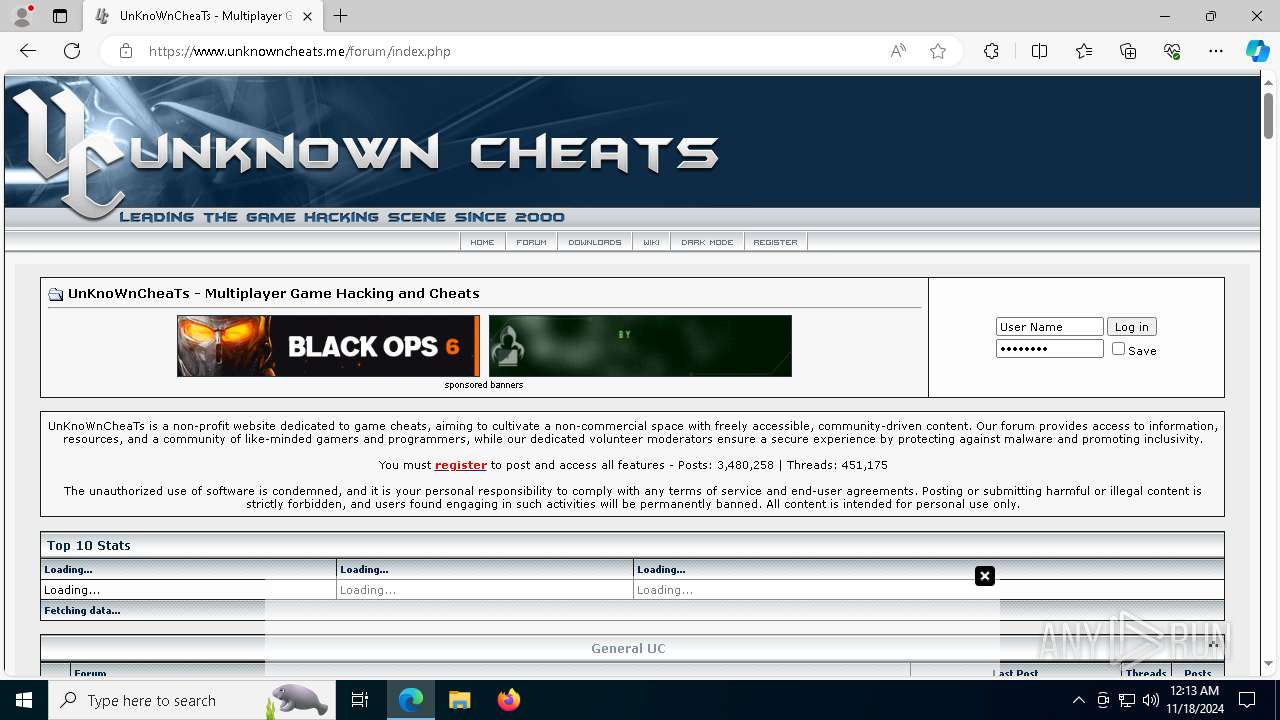Image resolution: width=1280 pixels, height=720 pixels.
Task: Open Read Aloud icon in address bar
Action: pyautogui.click(x=898, y=51)
